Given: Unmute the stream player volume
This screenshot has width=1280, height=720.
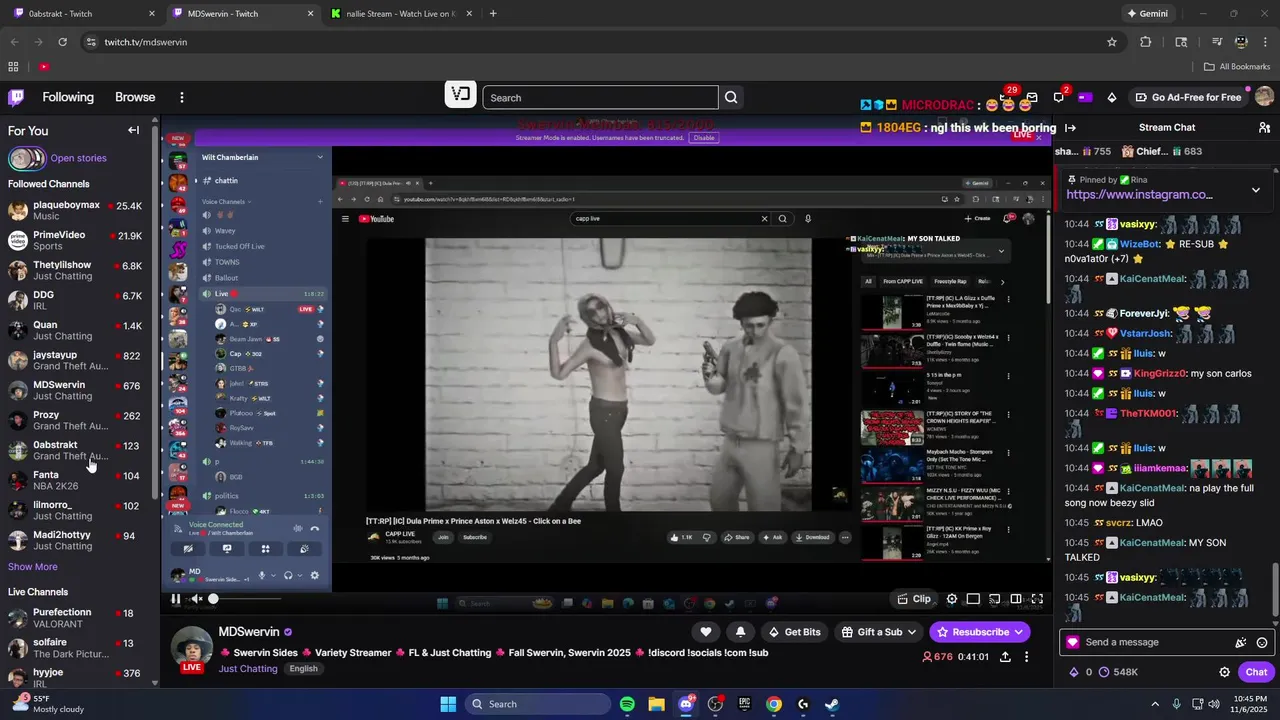Looking at the screenshot, I should coord(197,599).
